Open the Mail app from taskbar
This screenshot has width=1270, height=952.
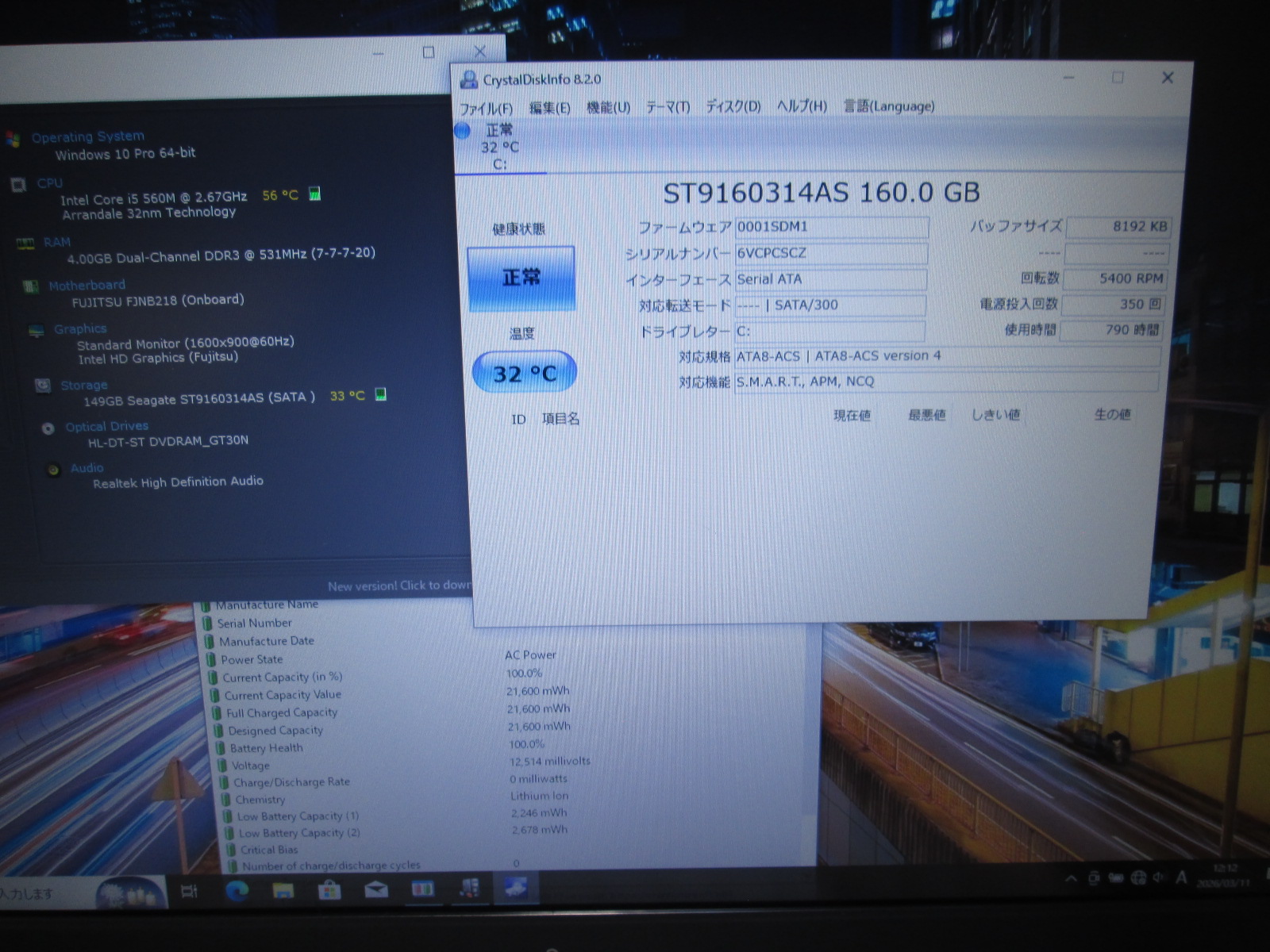click(x=376, y=890)
